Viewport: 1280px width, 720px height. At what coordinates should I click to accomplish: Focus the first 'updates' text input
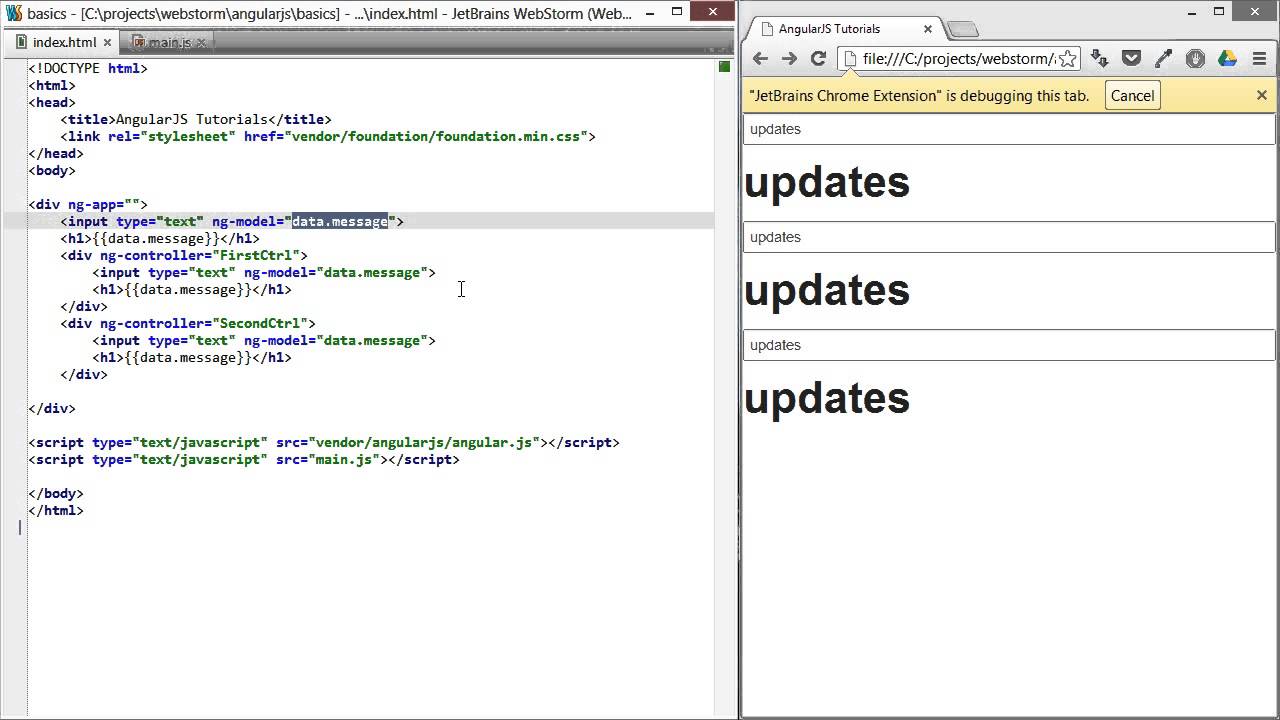tap(1009, 129)
